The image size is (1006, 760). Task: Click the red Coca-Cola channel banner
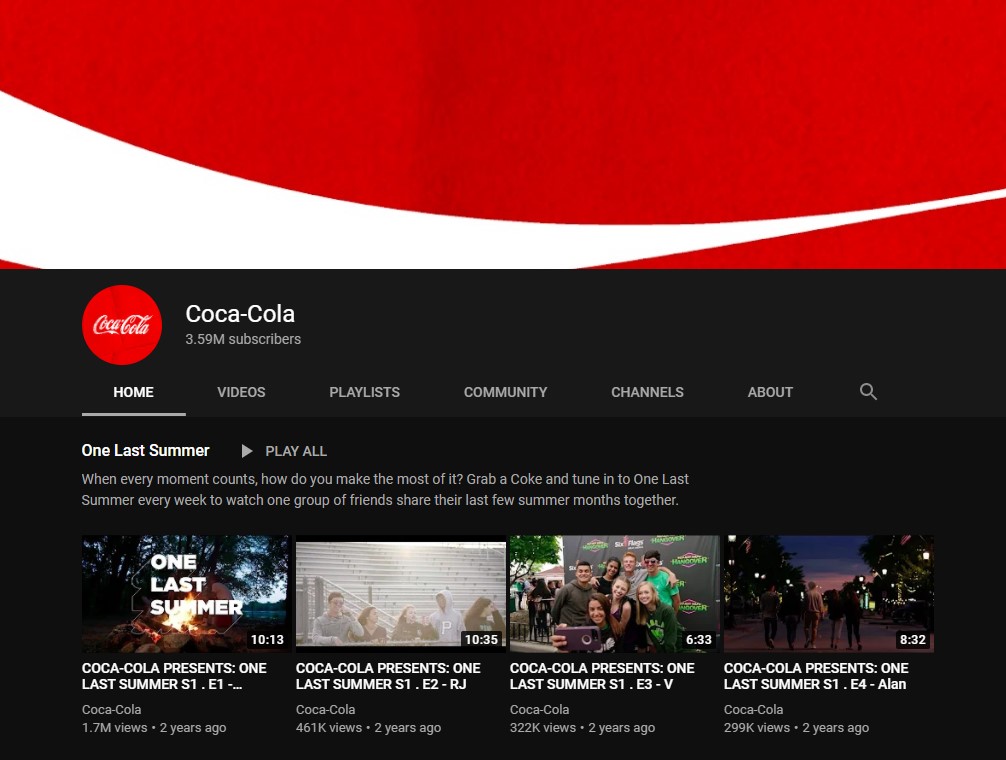[503, 134]
